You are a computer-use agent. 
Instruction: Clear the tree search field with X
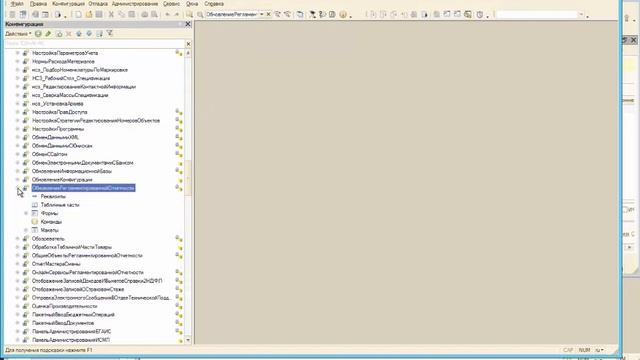click(188, 44)
